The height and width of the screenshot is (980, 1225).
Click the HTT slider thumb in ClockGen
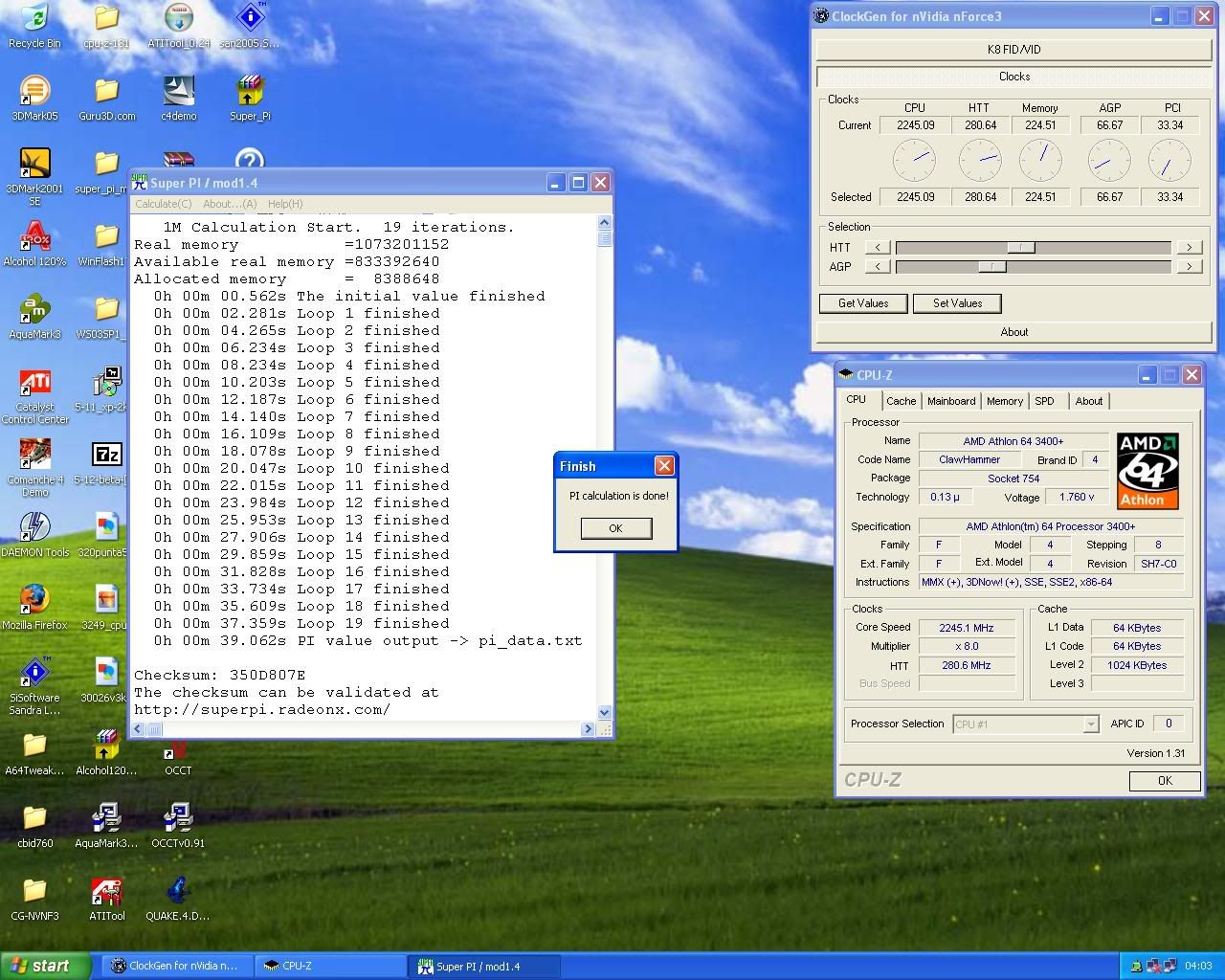1021,247
